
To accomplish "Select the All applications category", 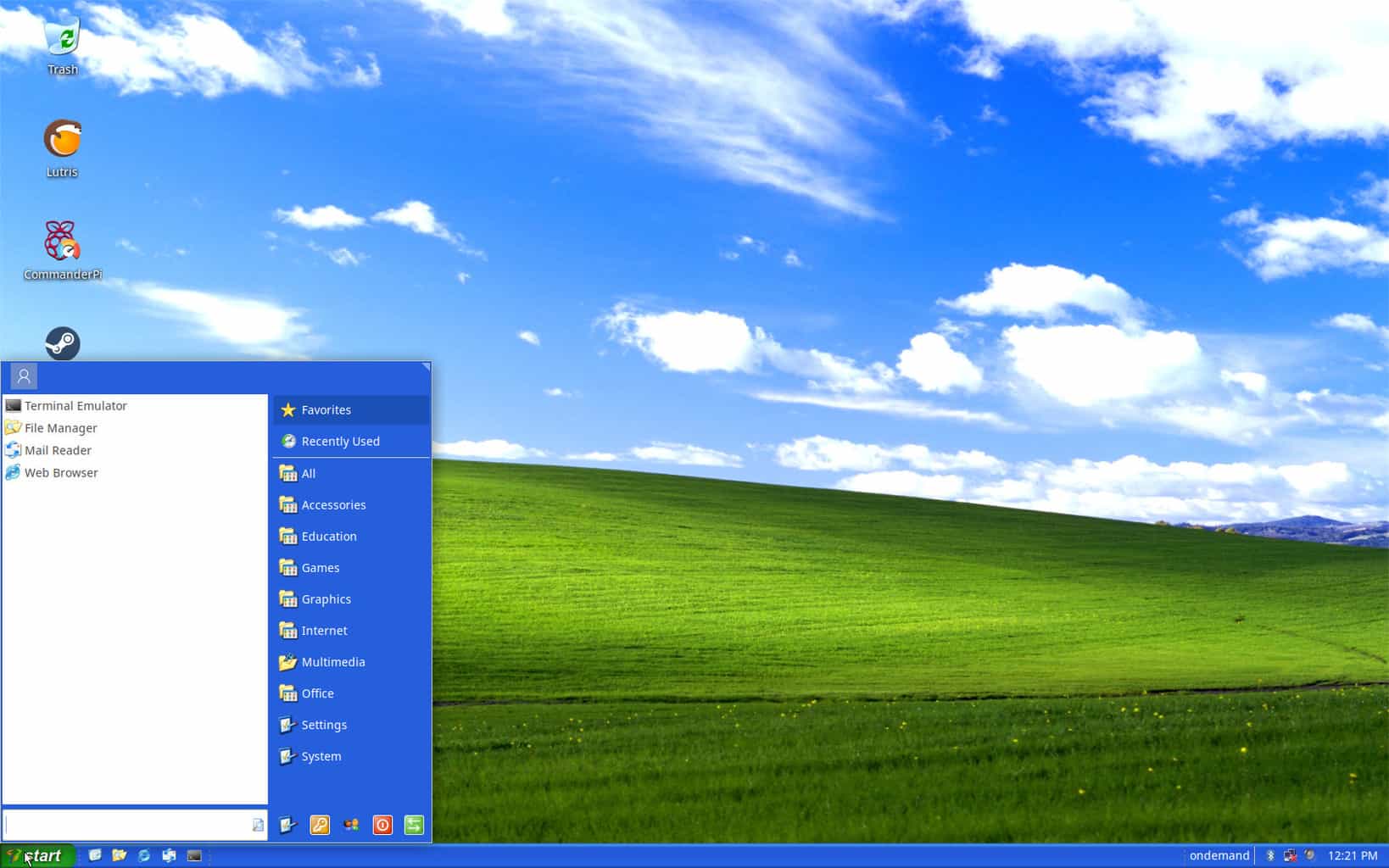I will [x=351, y=474].
